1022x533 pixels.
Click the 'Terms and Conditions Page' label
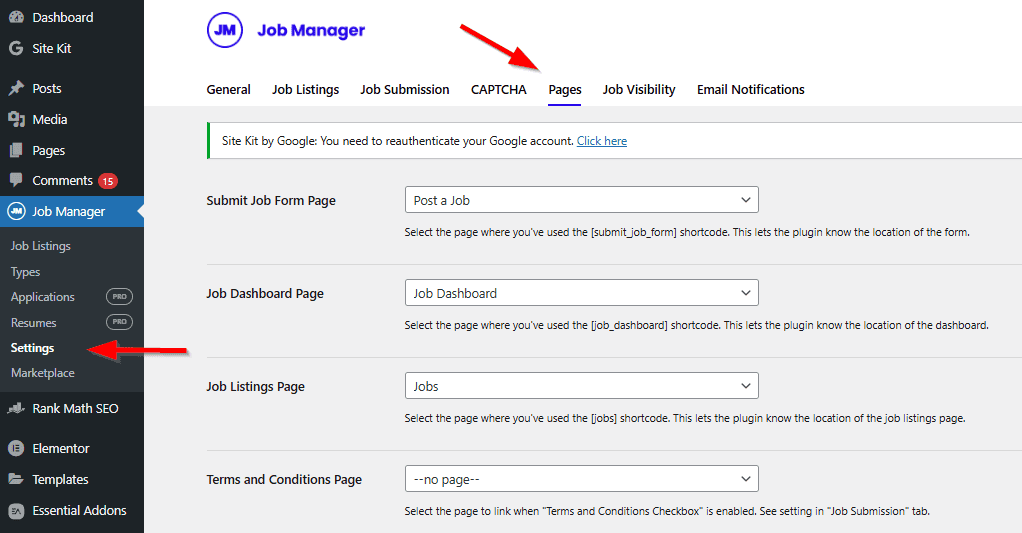[284, 479]
